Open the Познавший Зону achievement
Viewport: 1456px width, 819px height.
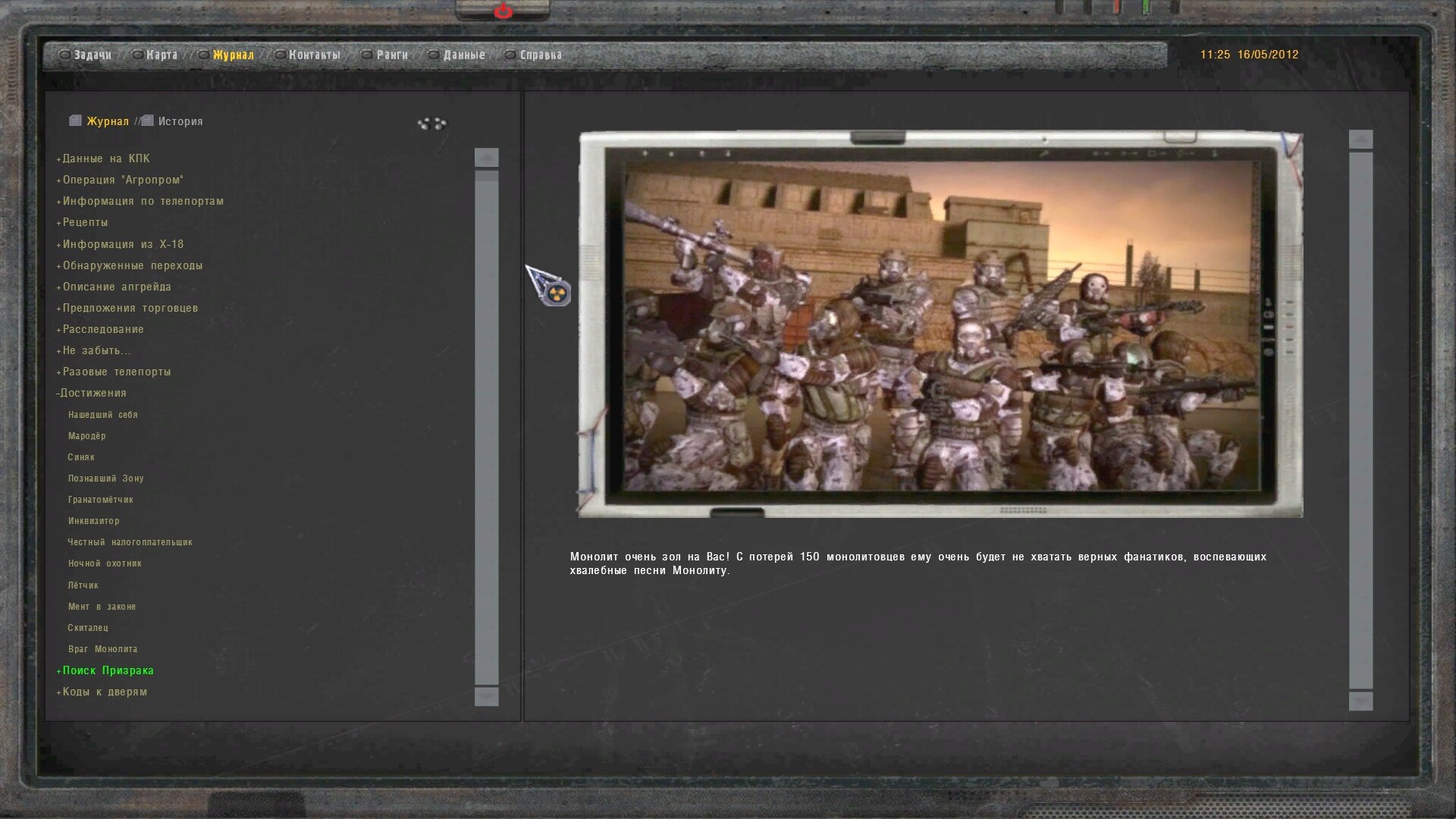[106, 479]
